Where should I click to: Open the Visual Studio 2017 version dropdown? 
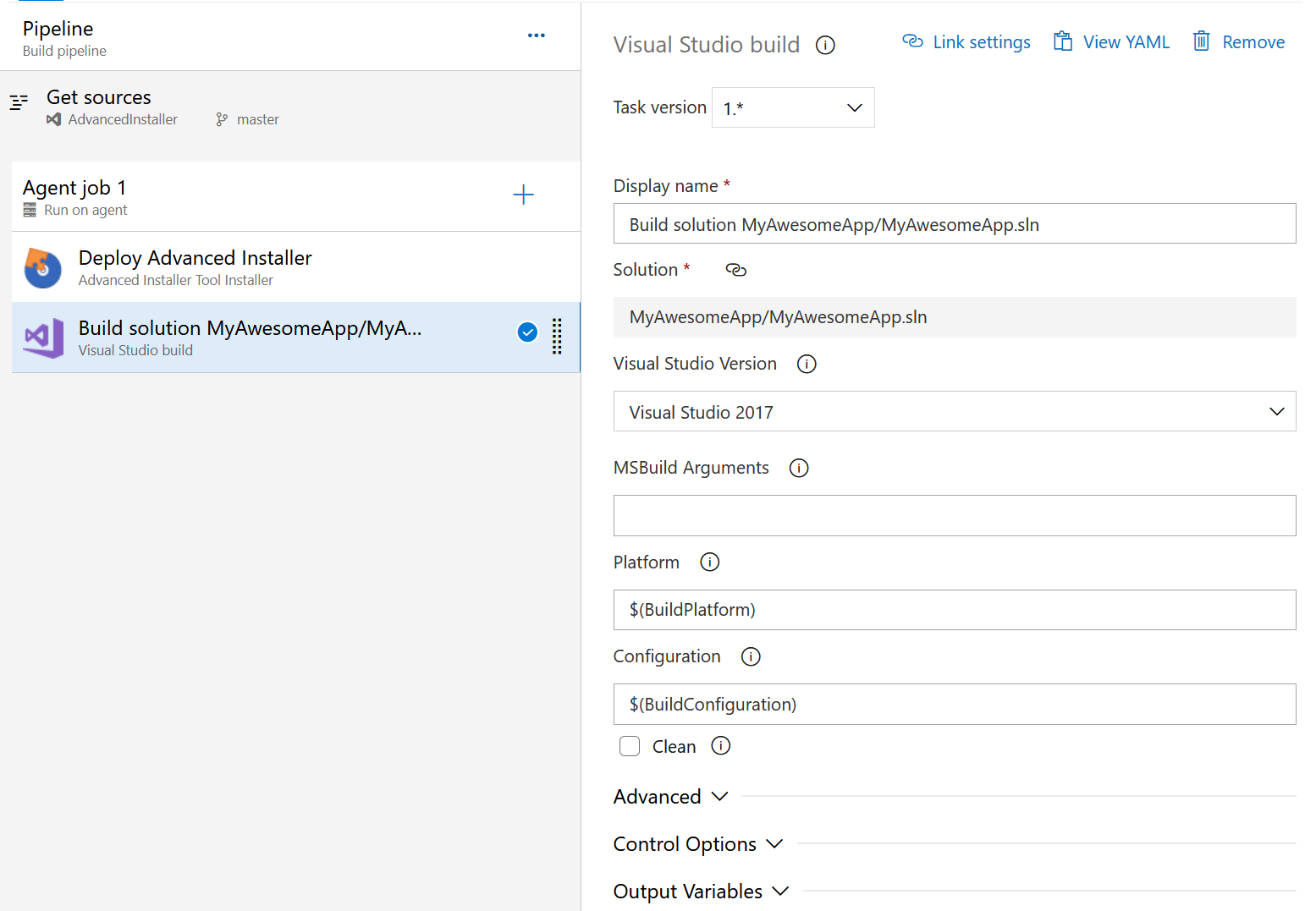(955, 411)
